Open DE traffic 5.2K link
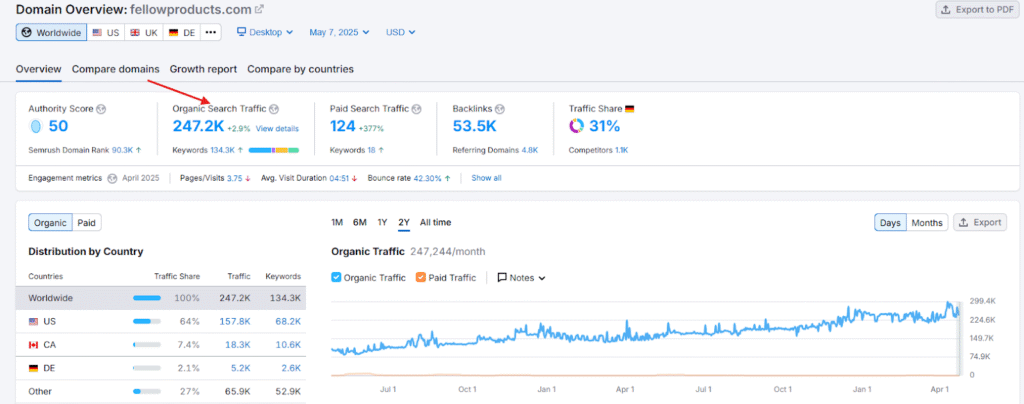The height and width of the screenshot is (404, 1024). pyautogui.click(x=242, y=368)
